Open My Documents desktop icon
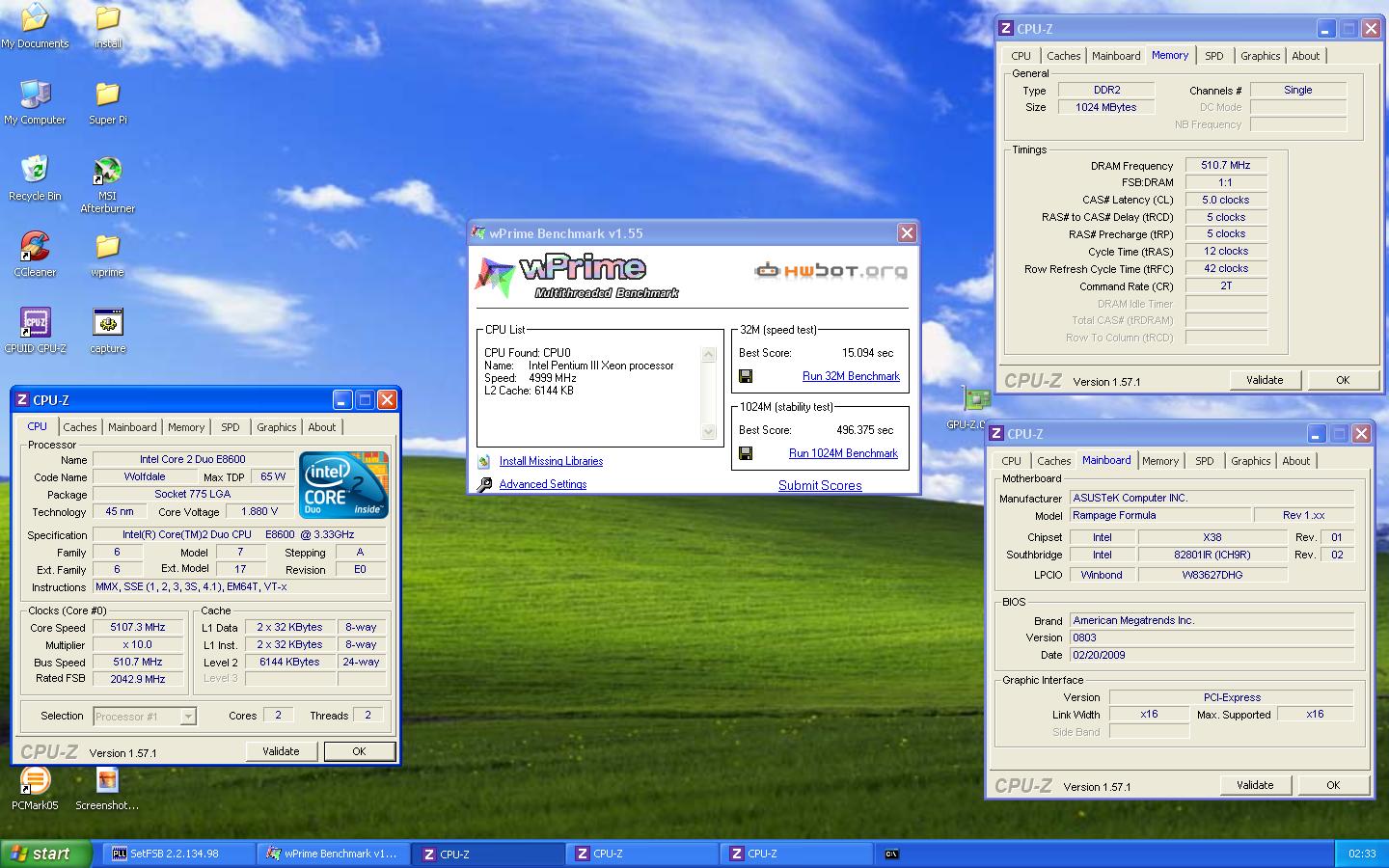This screenshot has width=1389, height=868. coord(35,27)
